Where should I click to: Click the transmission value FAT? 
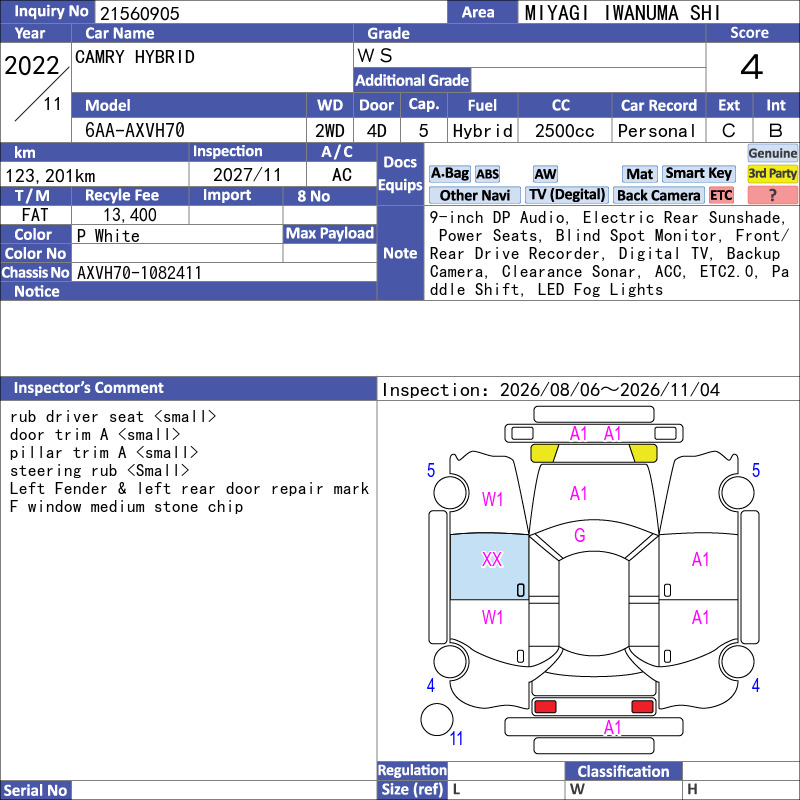pyautogui.click(x=35, y=215)
